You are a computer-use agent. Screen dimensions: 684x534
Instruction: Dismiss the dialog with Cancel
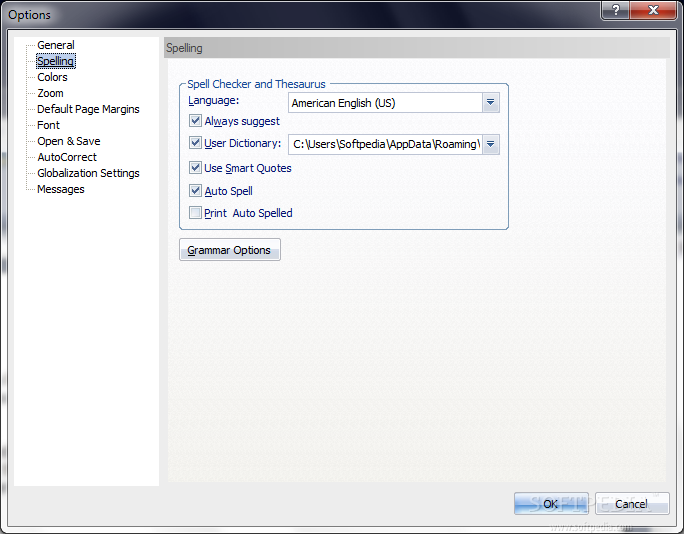coord(632,504)
